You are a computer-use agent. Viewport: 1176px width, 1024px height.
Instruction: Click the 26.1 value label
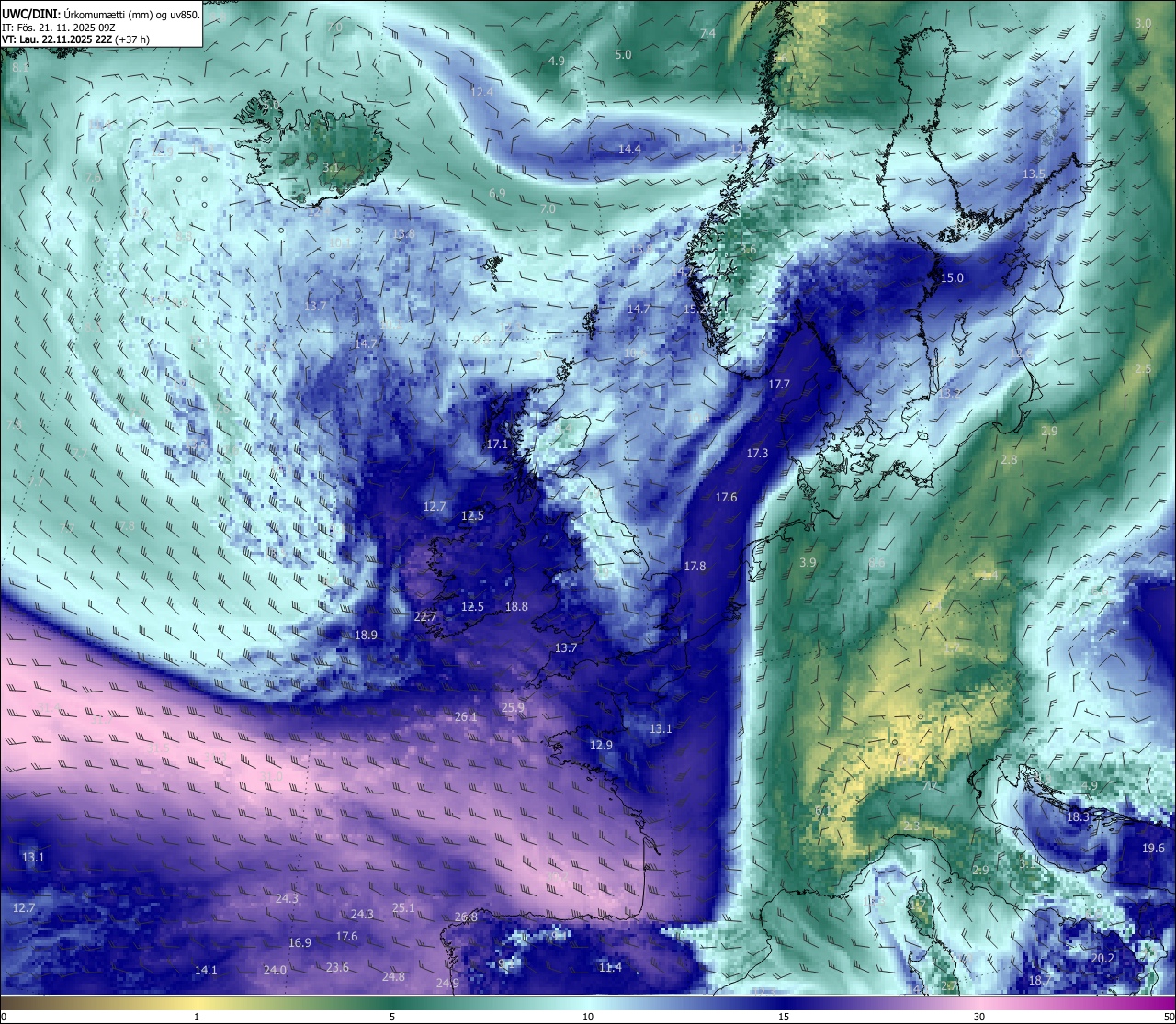tap(466, 717)
